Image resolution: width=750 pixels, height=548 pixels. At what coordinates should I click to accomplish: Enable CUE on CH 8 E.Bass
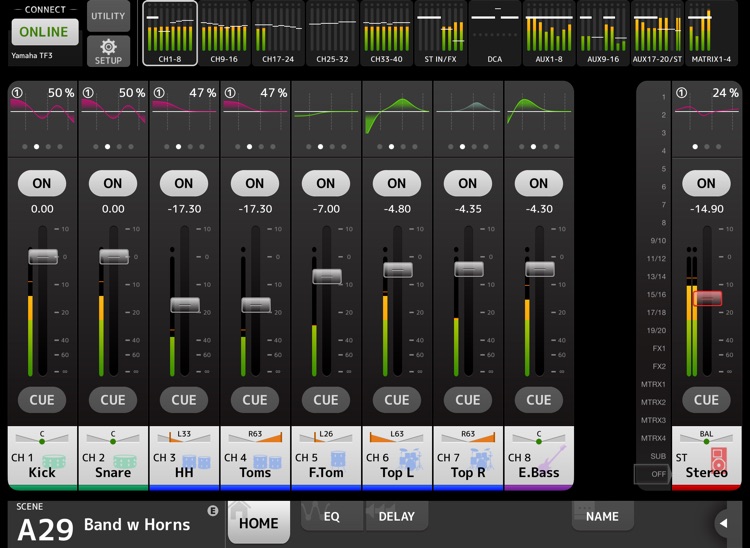(x=539, y=400)
